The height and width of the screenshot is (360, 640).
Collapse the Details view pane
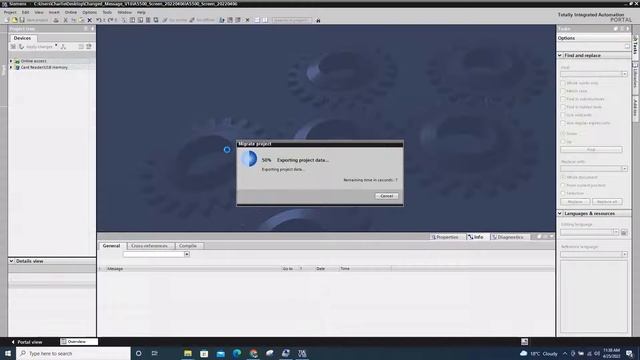tap(11, 261)
